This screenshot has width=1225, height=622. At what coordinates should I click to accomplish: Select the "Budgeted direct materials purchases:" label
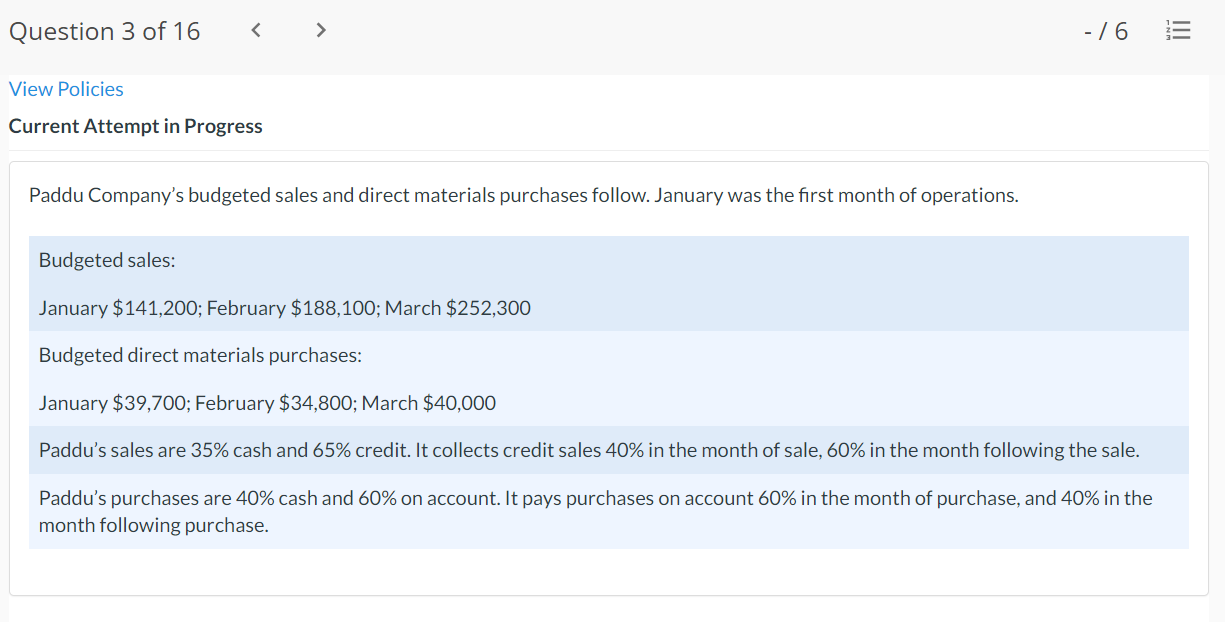[200, 355]
